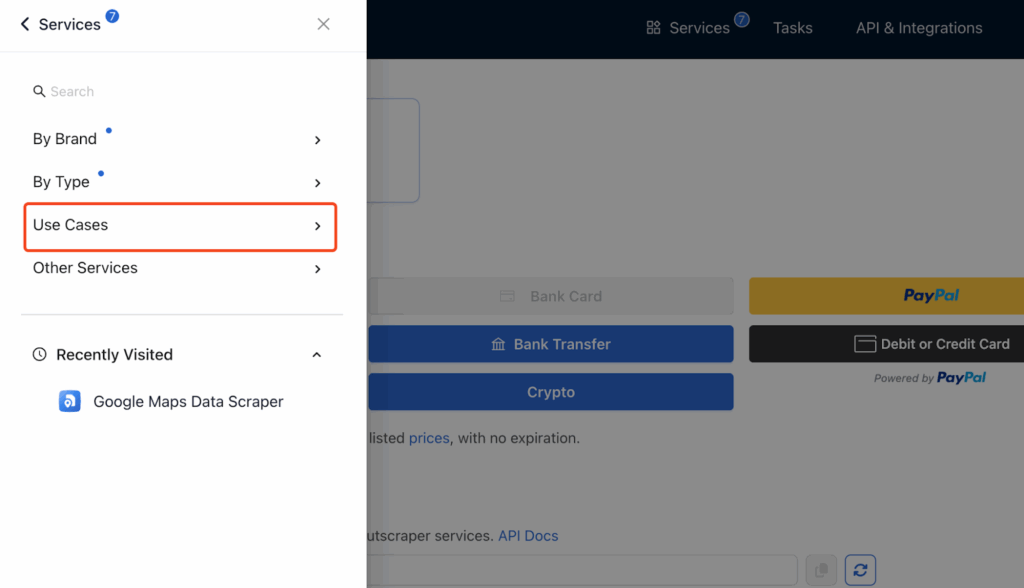The width and height of the screenshot is (1024, 588).
Task: Click the Services grid icon in top bar
Action: coord(654,28)
